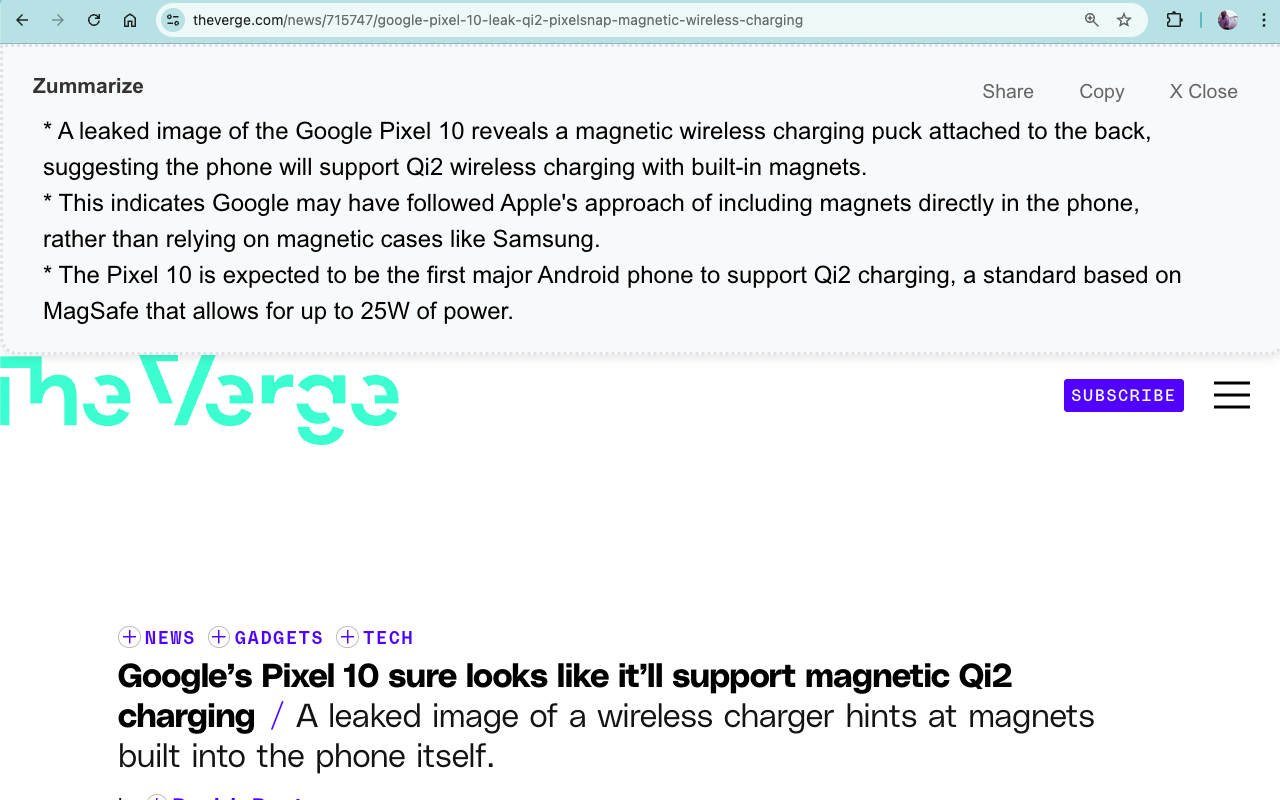The width and height of the screenshot is (1280, 800).
Task: Share the Zummarize summary
Action: click(1008, 91)
